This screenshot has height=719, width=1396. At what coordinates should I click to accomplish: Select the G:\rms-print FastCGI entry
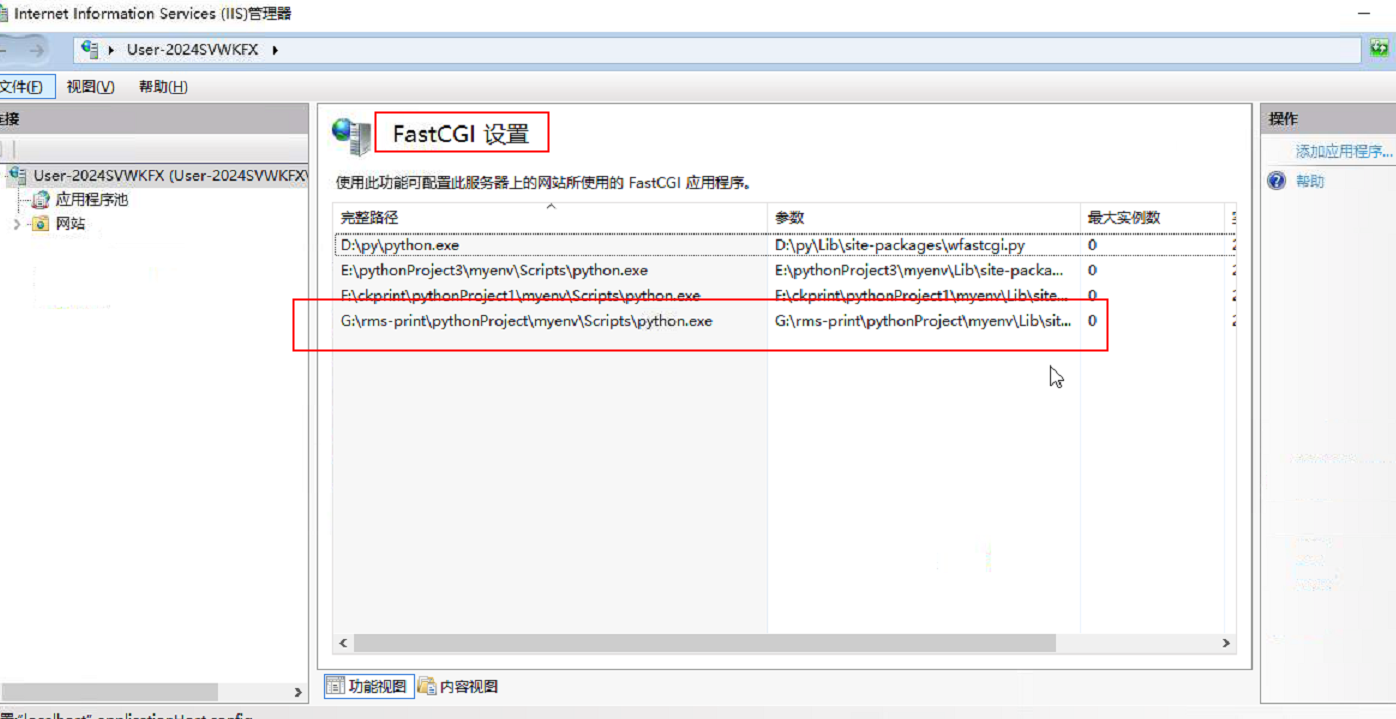[x=600, y=321]
